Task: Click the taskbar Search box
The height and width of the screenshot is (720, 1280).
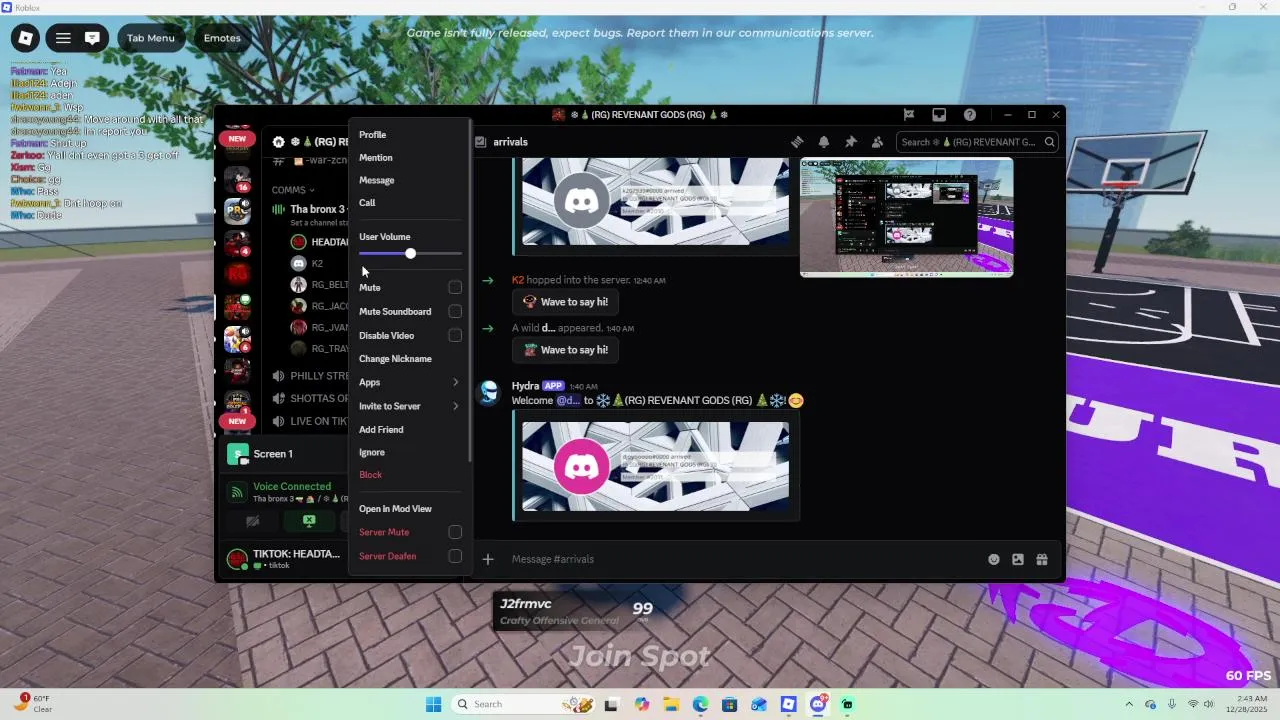Action: [x=524, y=705]
